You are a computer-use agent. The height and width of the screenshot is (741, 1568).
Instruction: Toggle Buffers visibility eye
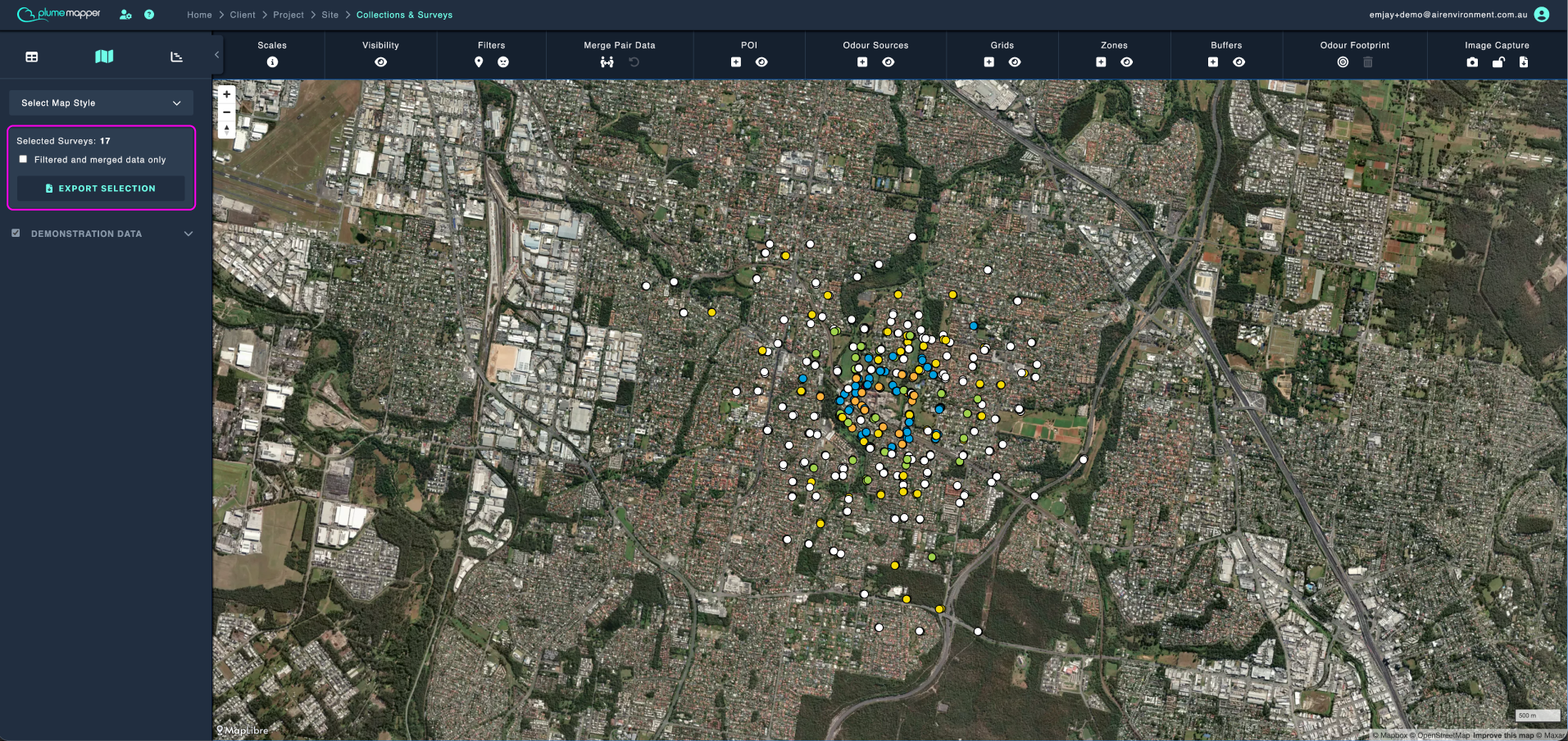1239,62
